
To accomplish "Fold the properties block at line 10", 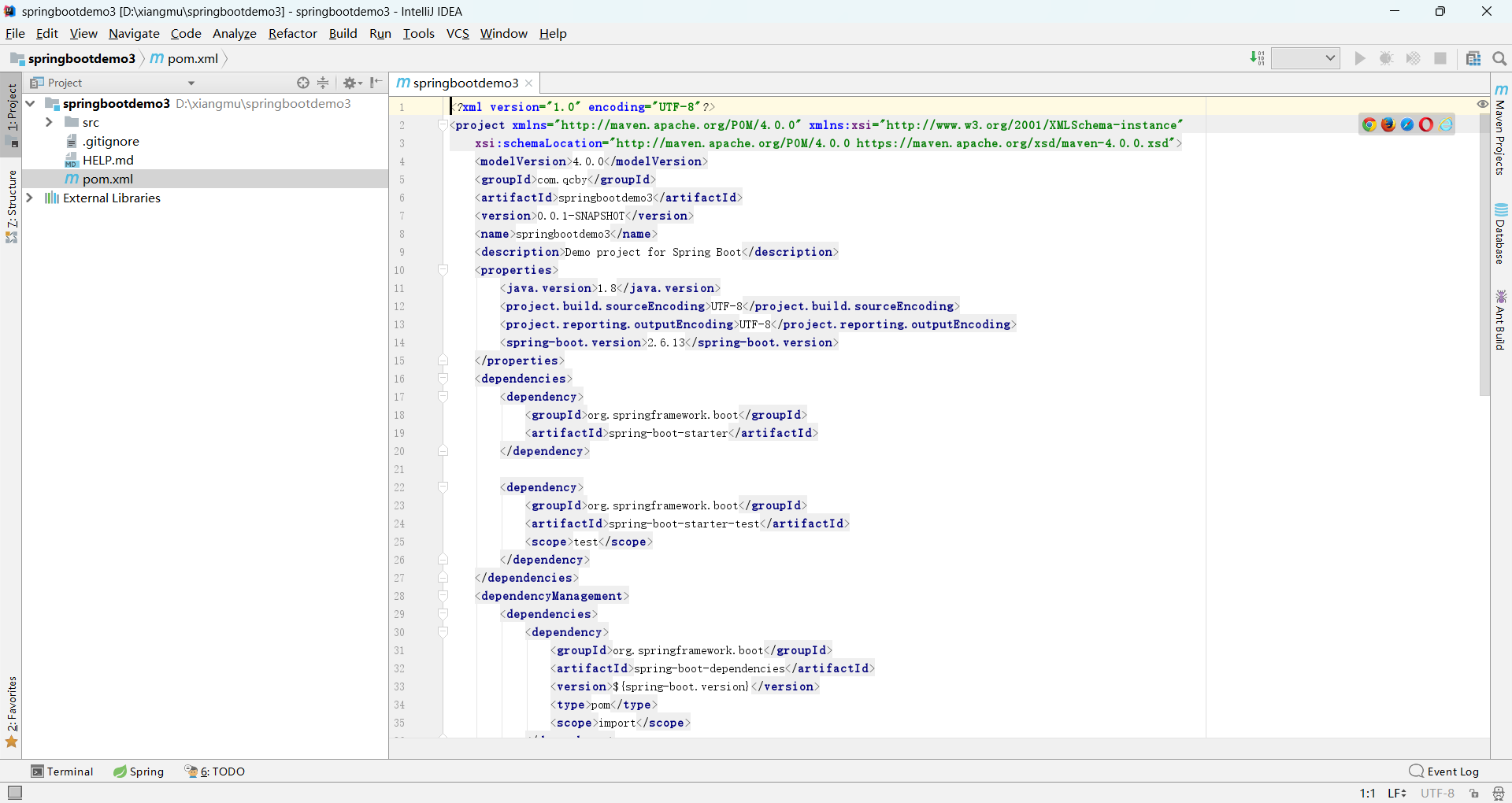I will (443, 270).
